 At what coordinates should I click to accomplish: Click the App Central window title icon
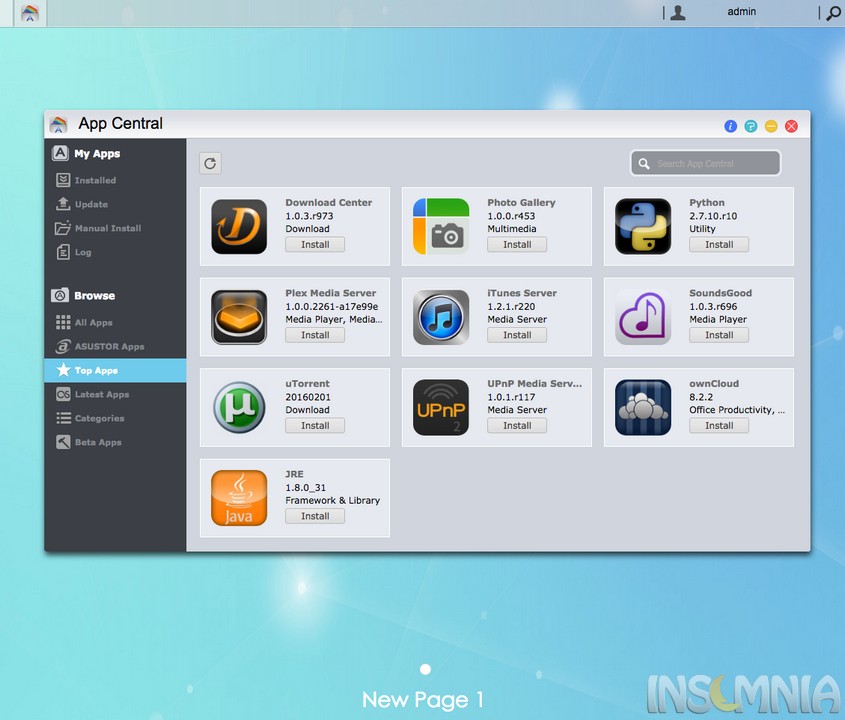click(x=58, y=124)
